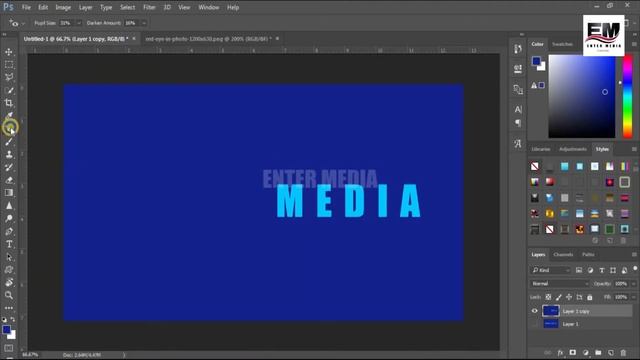Image resolution: width=640 pixels, height=360 pixels.
Task: Select the highlighted Red Eye tool
Action: pos(10,128)
